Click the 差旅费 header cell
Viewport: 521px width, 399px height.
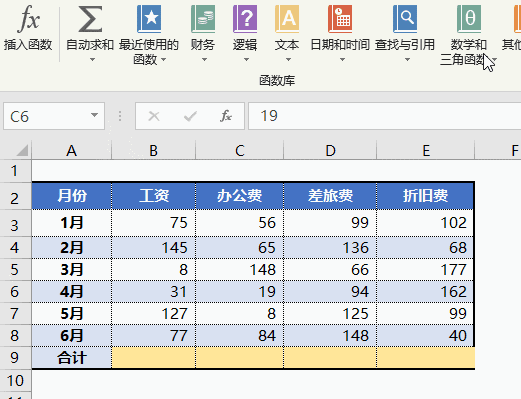coord(330,196)
